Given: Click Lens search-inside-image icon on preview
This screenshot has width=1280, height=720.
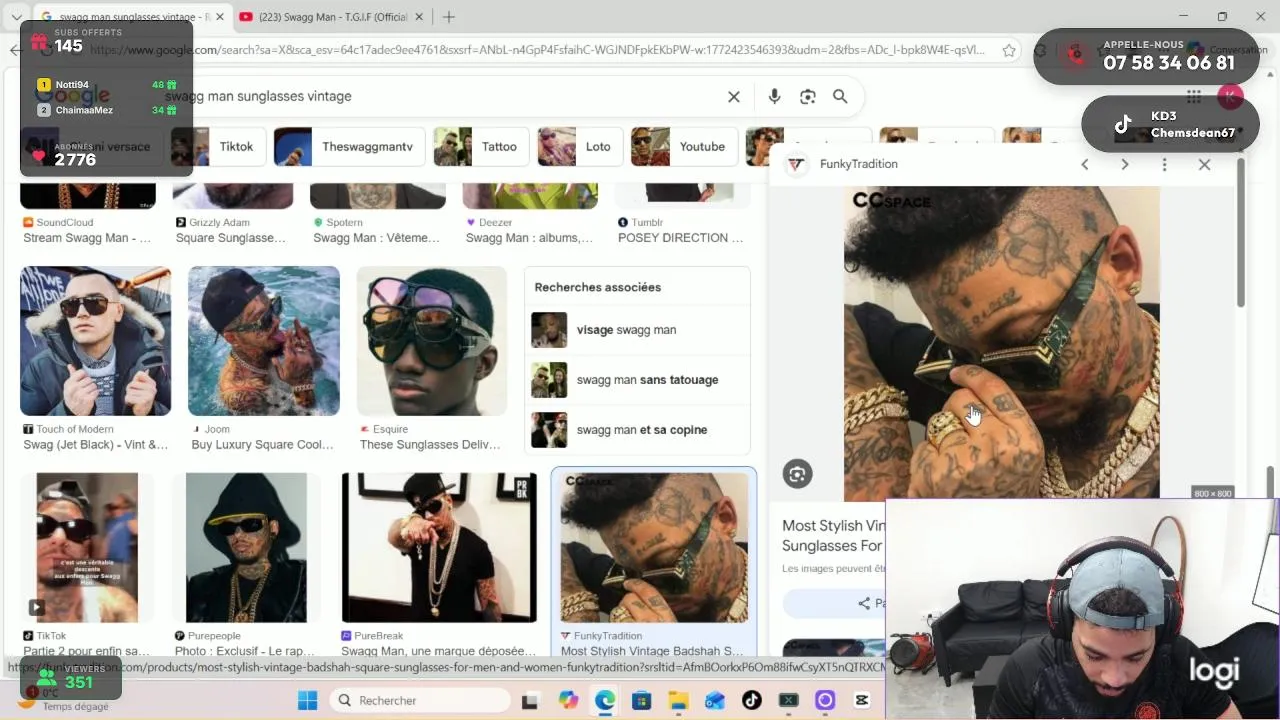Looking at the screenshot, I should click(797, 474).
